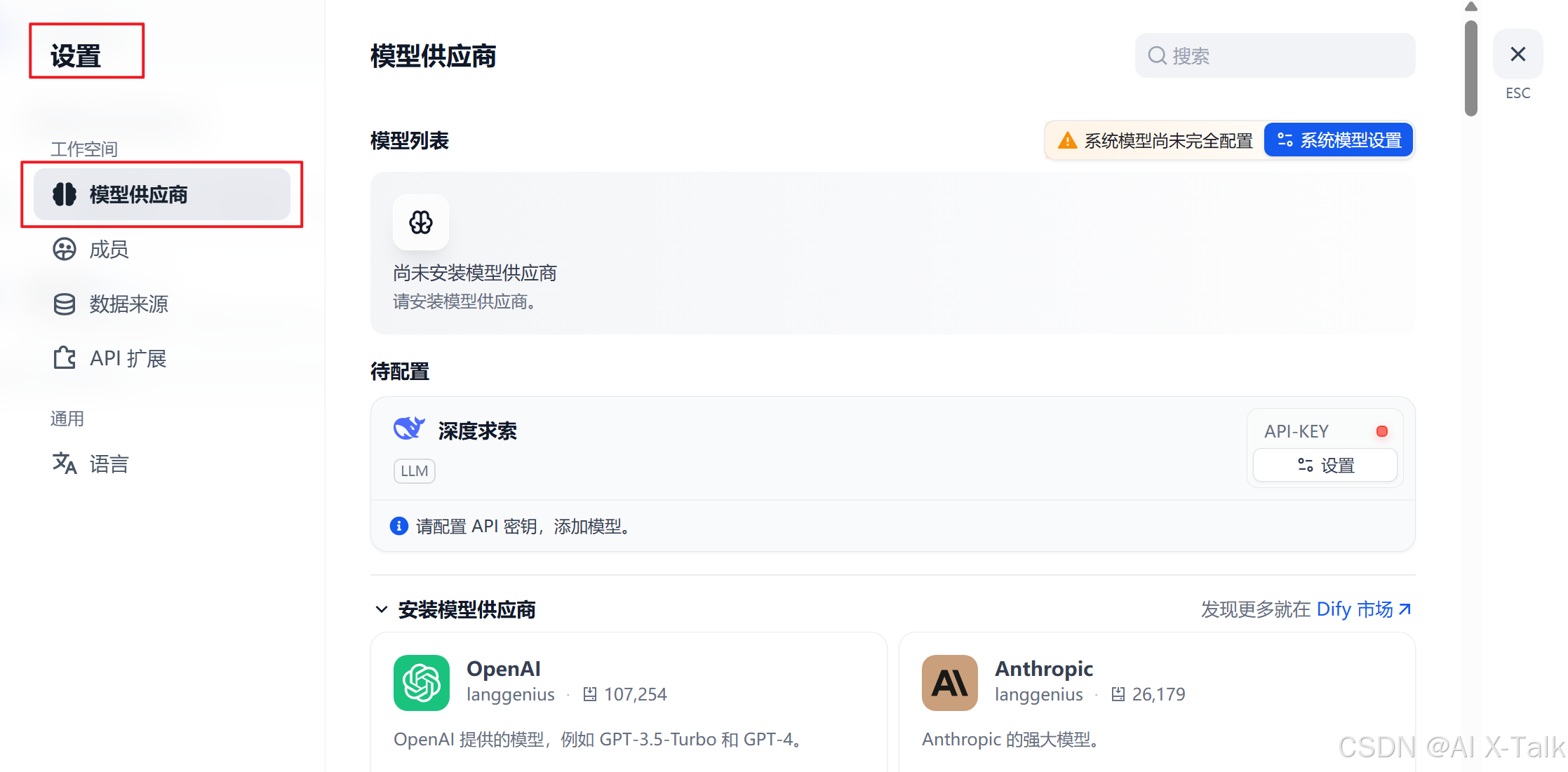
Task: Click the data source (数据来源) database icon
Action: (x=65, y=304)
